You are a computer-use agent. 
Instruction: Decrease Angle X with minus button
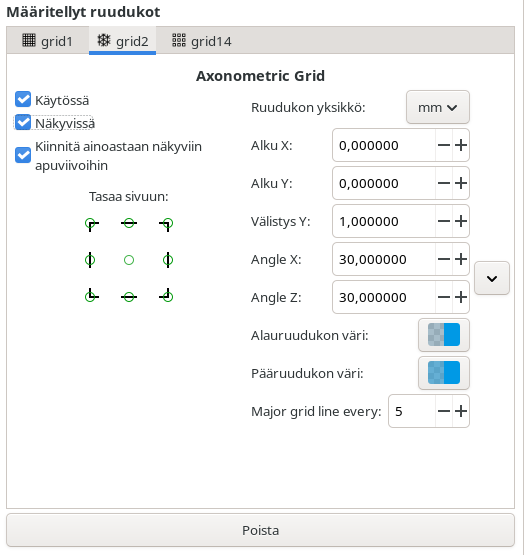point(444,259)
